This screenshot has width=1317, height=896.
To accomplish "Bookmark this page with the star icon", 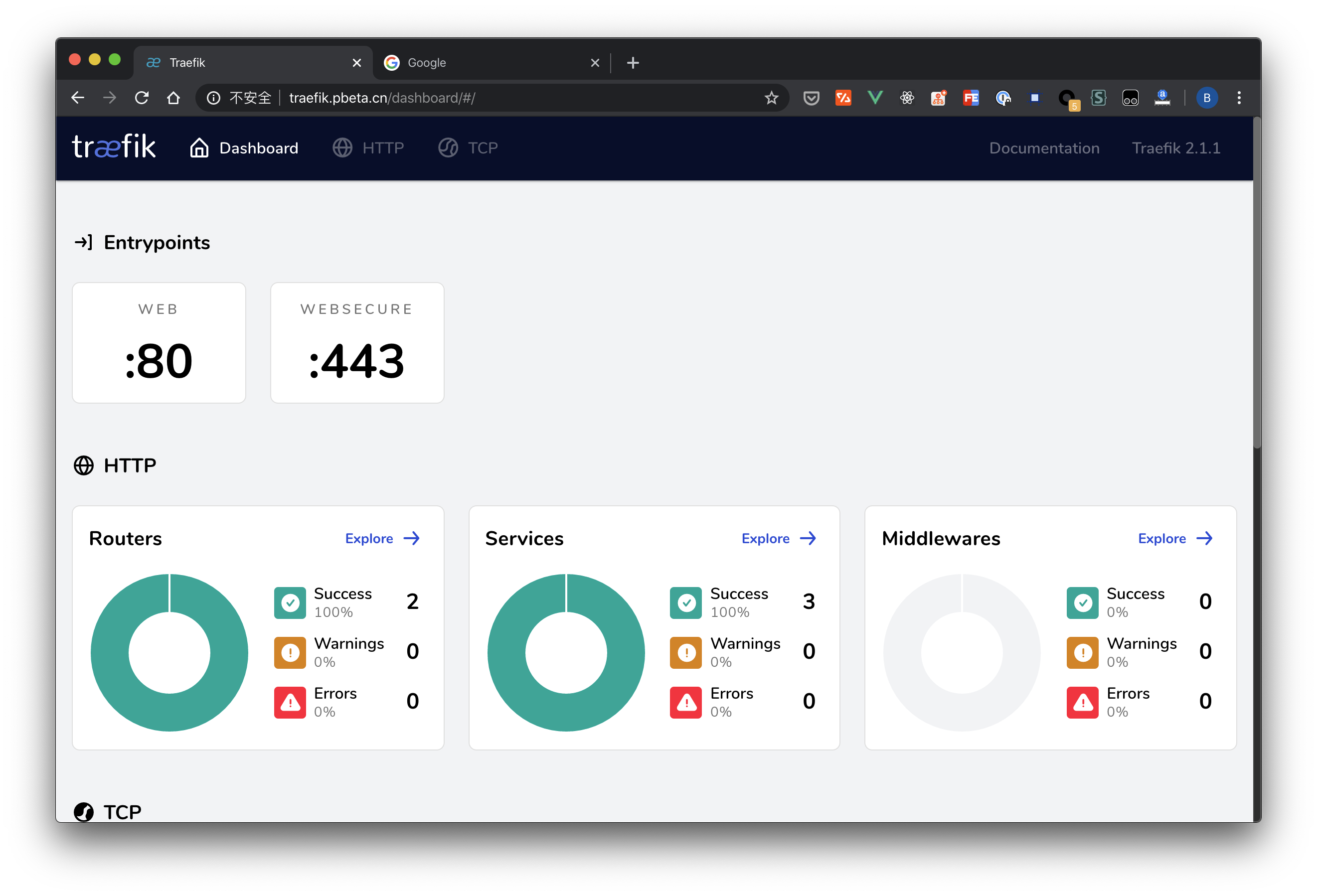I will 771,97.
